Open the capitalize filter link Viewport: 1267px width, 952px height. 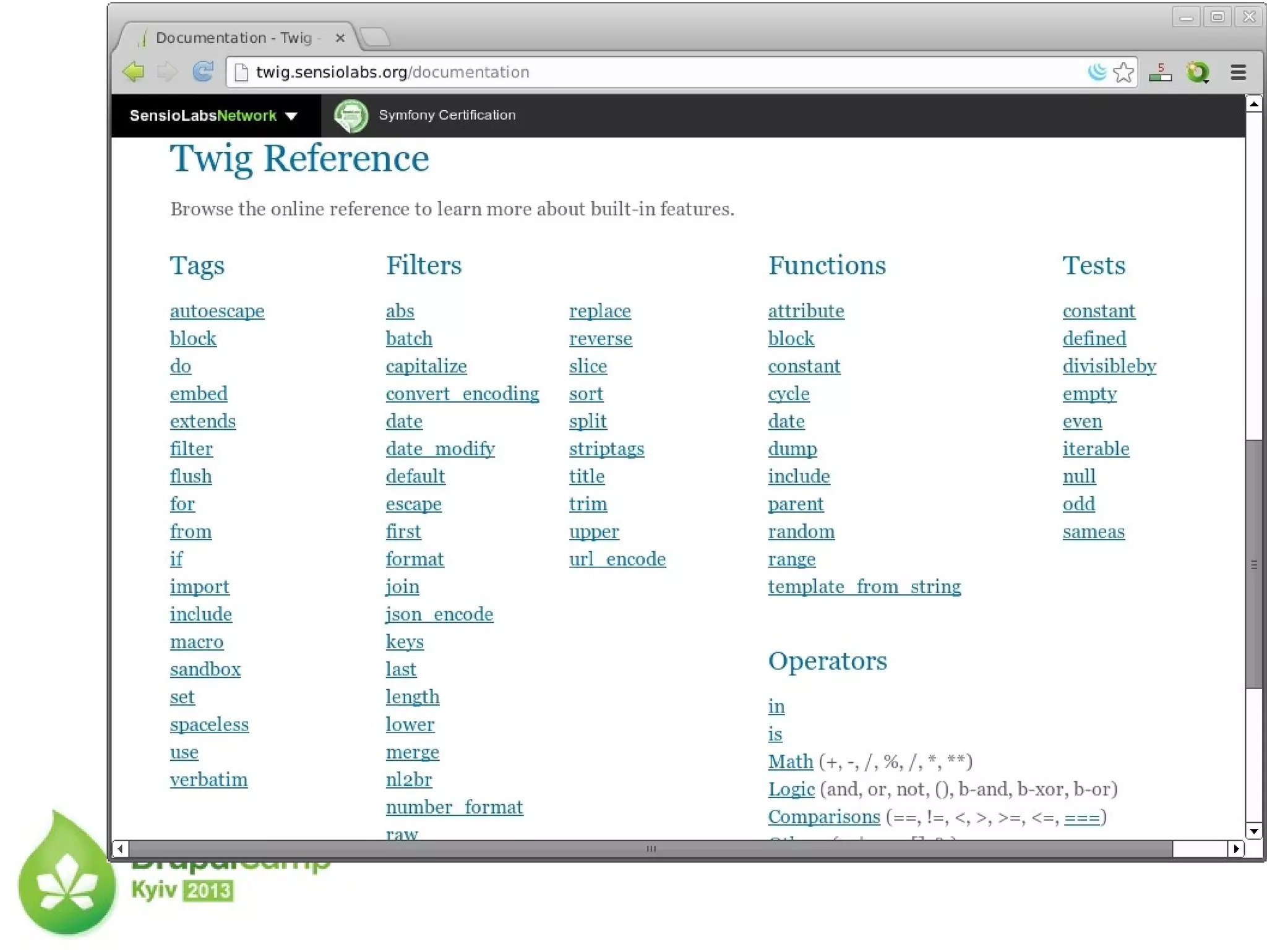pos(426,367)
